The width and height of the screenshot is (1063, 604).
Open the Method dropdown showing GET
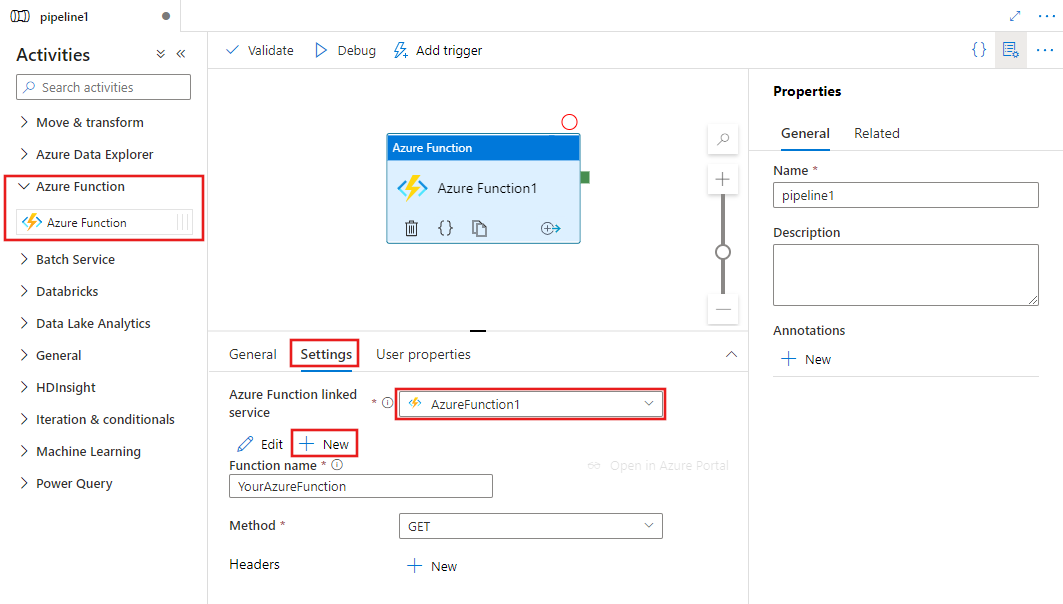click(651, 525)
